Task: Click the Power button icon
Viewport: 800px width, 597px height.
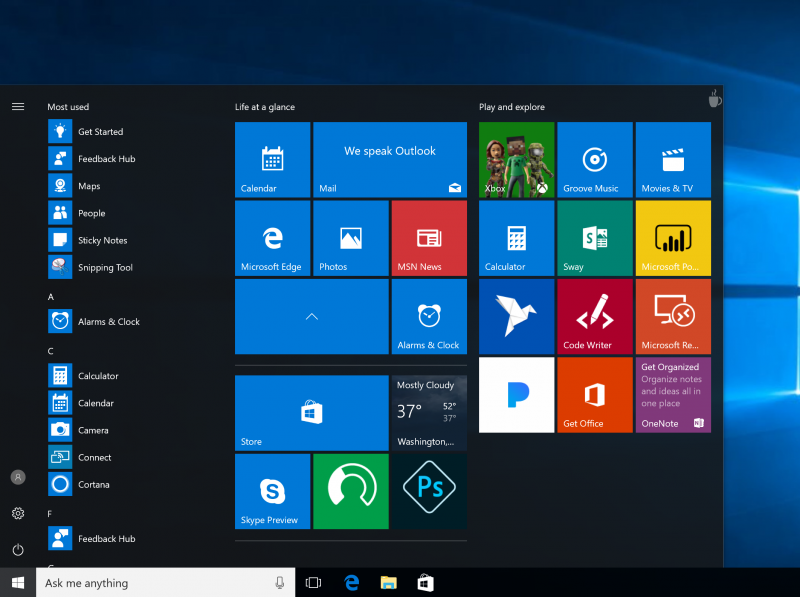Action: click(x=18, y=550)
